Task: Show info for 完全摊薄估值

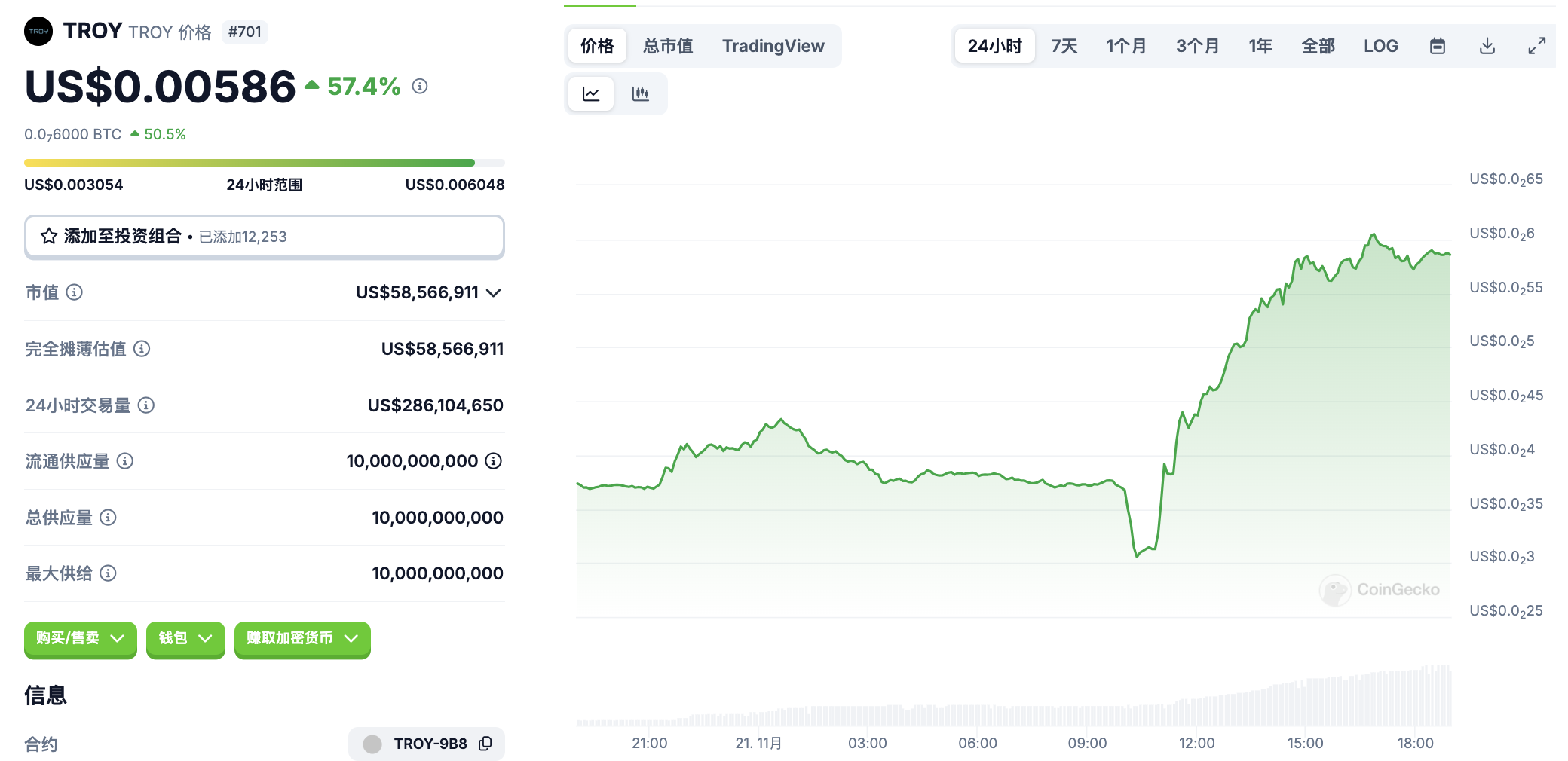Action: [x=142, y=349]
